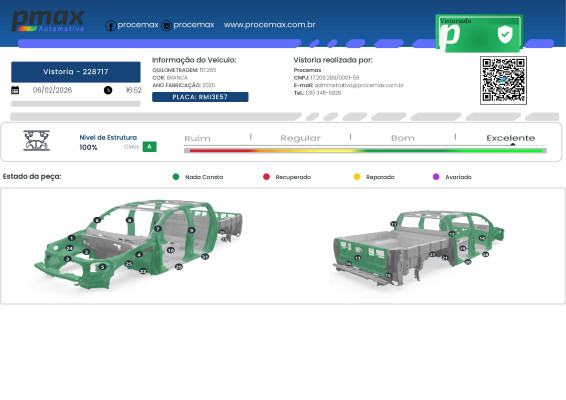This screenshot has width=566, height=400.
Task: Select part marker 10 on the floor
Action: point(171,250)
